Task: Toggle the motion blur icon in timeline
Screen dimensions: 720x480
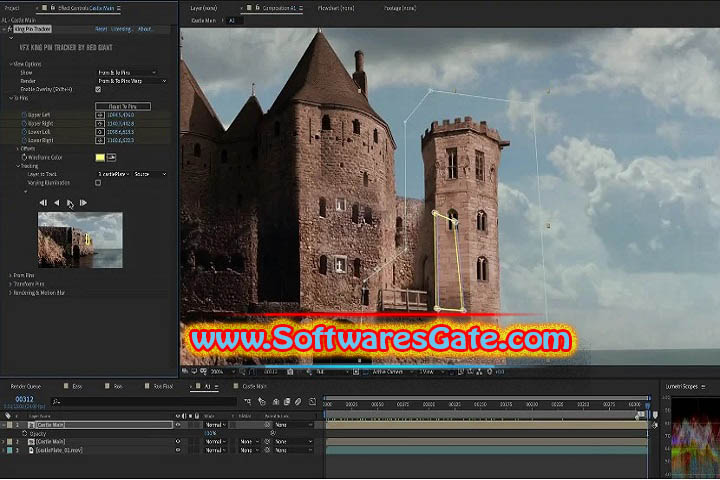Action: (x=298, y=401)
